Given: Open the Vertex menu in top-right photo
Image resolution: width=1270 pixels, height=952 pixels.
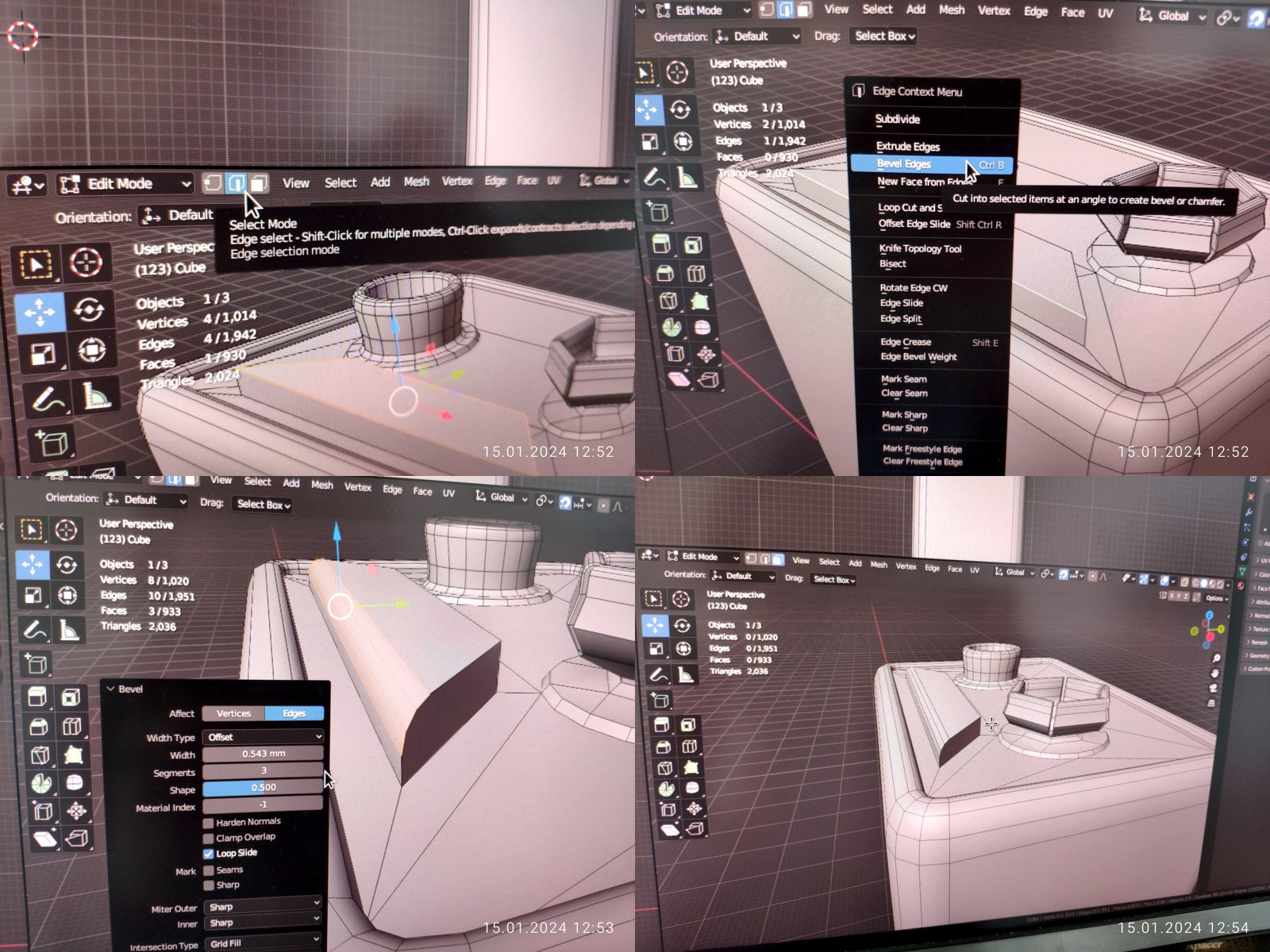Looking at the screenshot, I should (994, 10).
